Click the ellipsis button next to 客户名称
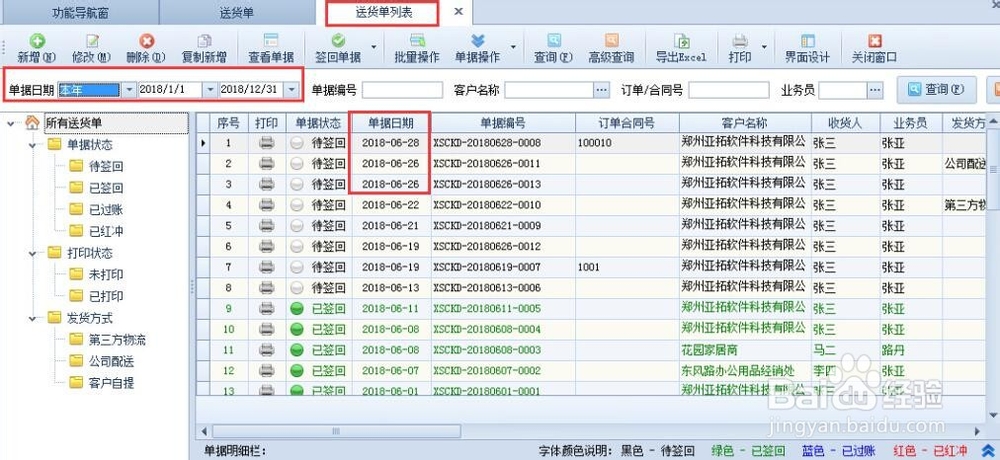The image size is (1000, 460). pos(602,91)
